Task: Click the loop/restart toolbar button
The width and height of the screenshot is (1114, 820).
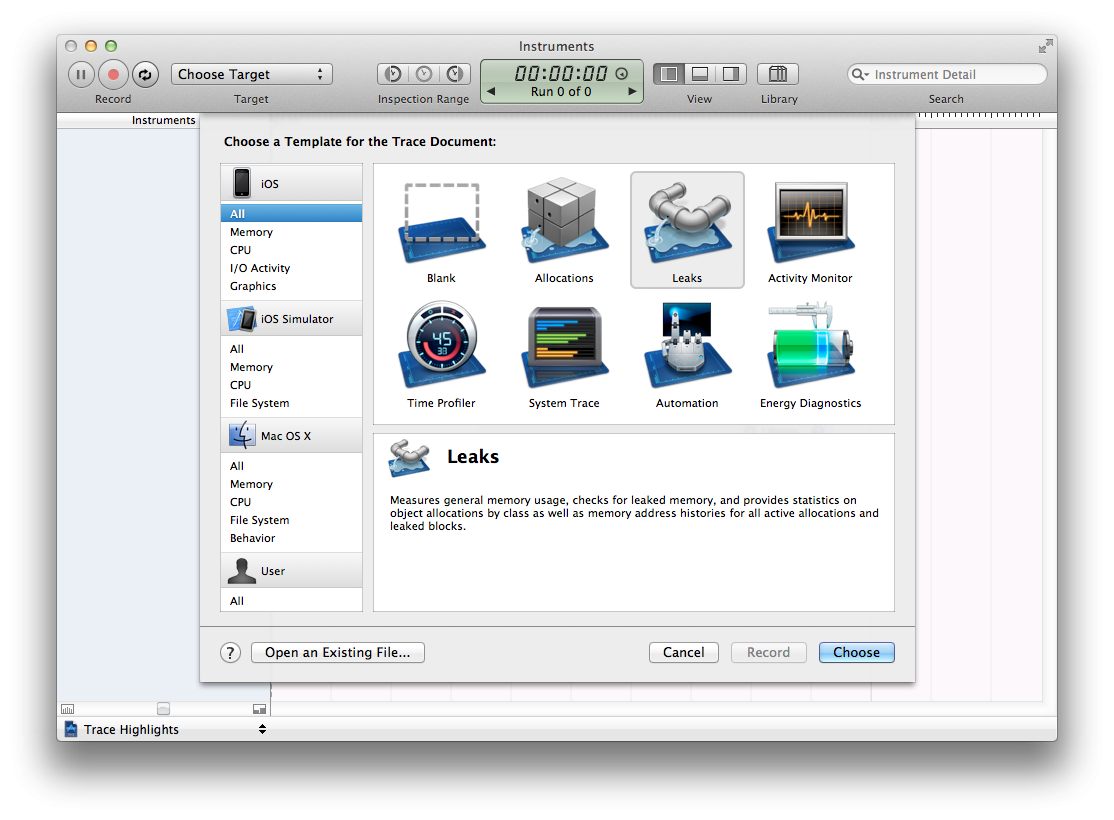Action: point(145,74)
